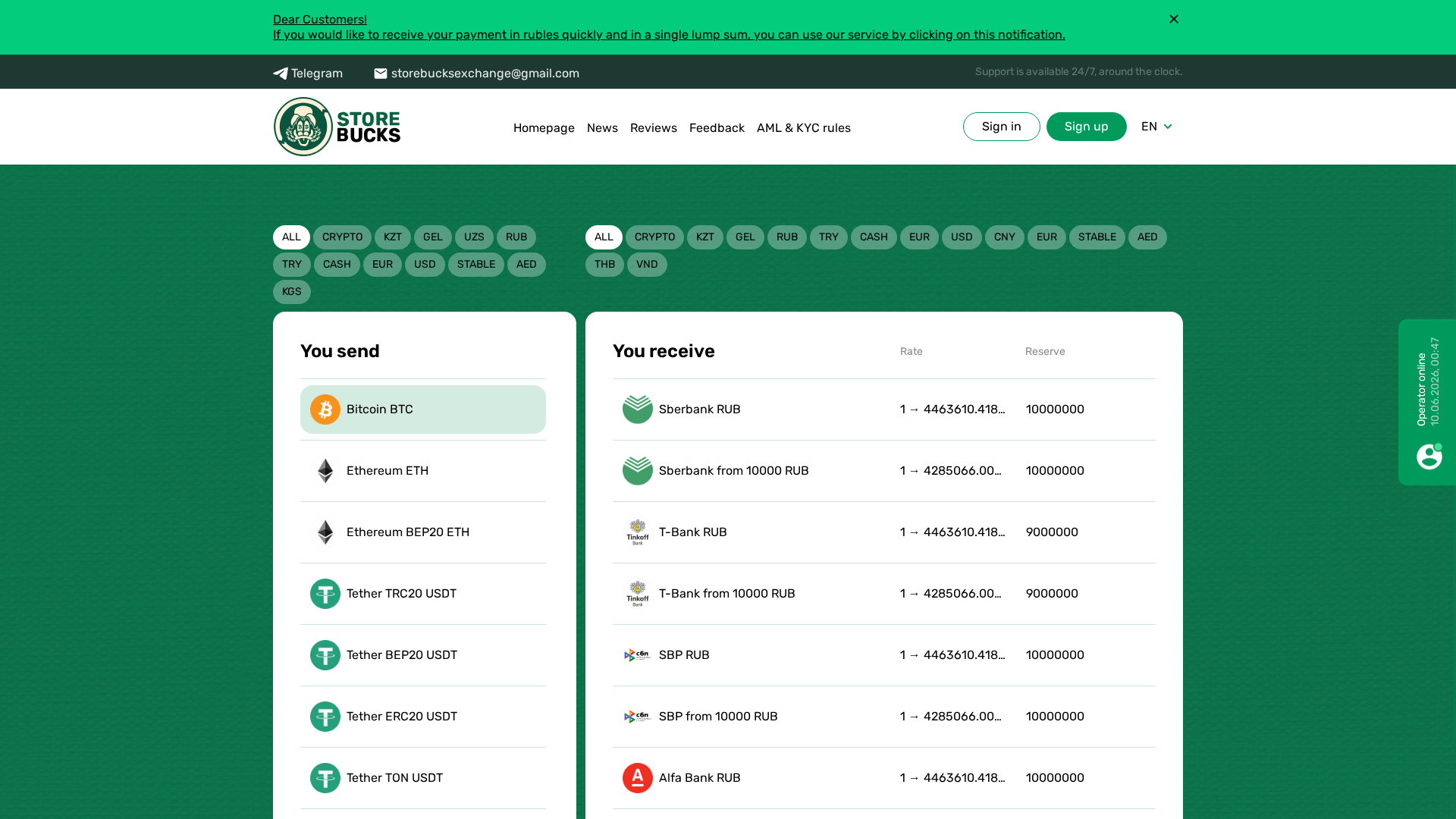Filter send currencies by AED
This screenshot has height=819, width=1456.
pyautogui.click(x=526, y=265)
